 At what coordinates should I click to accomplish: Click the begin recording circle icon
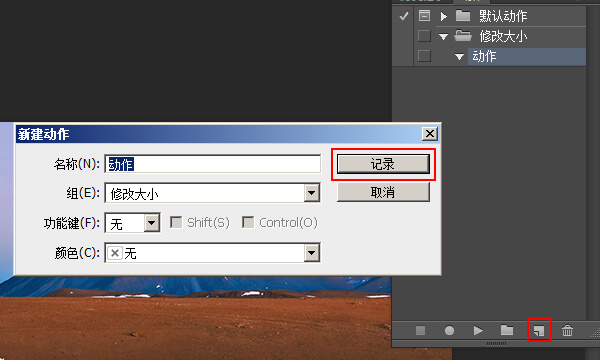click(x=449, y=330)
